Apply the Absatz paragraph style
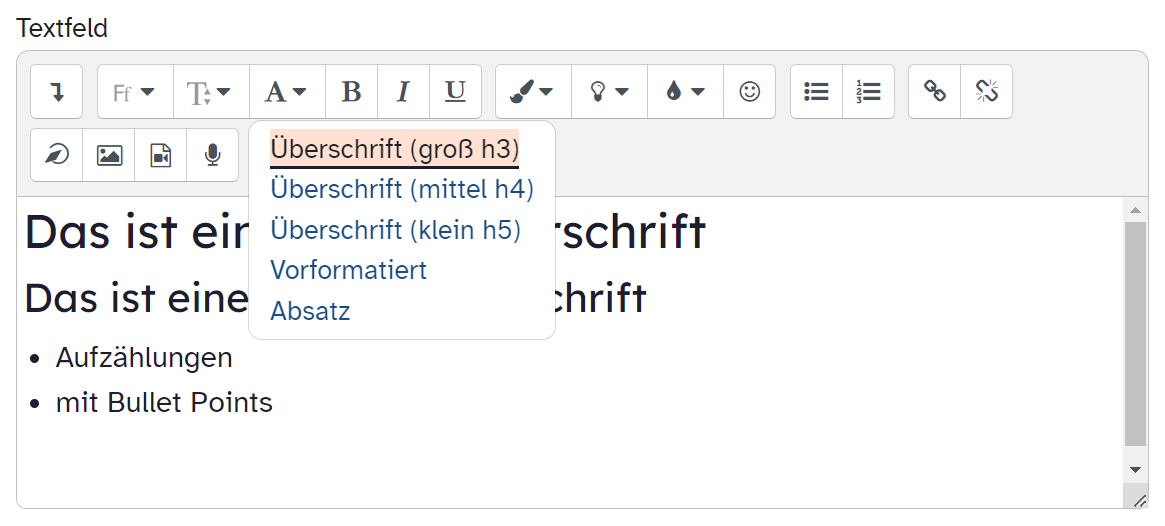The height and width of the screenshot is (526, 1165). coord(310,311)
